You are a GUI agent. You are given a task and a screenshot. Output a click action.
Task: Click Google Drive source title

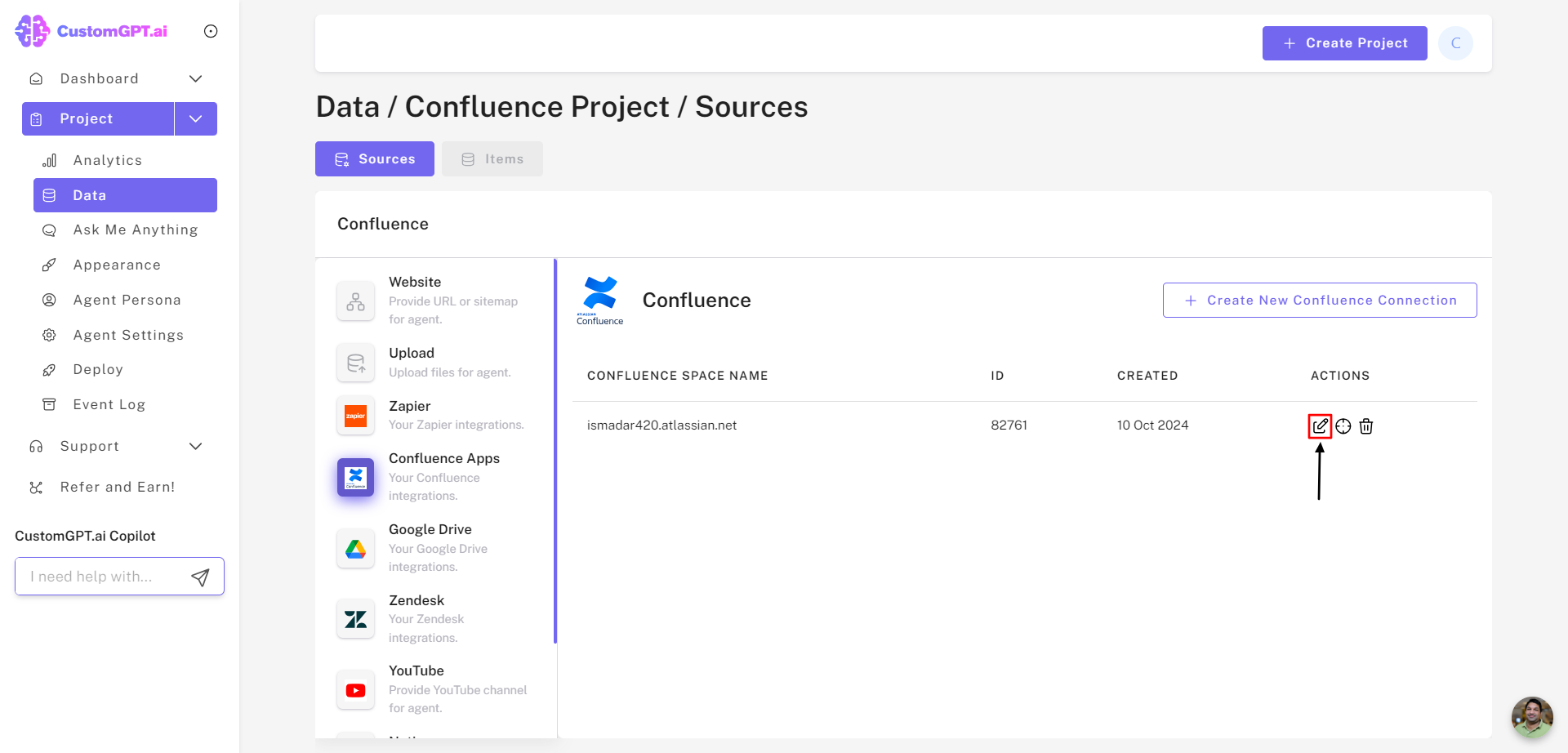click(430, 529)
